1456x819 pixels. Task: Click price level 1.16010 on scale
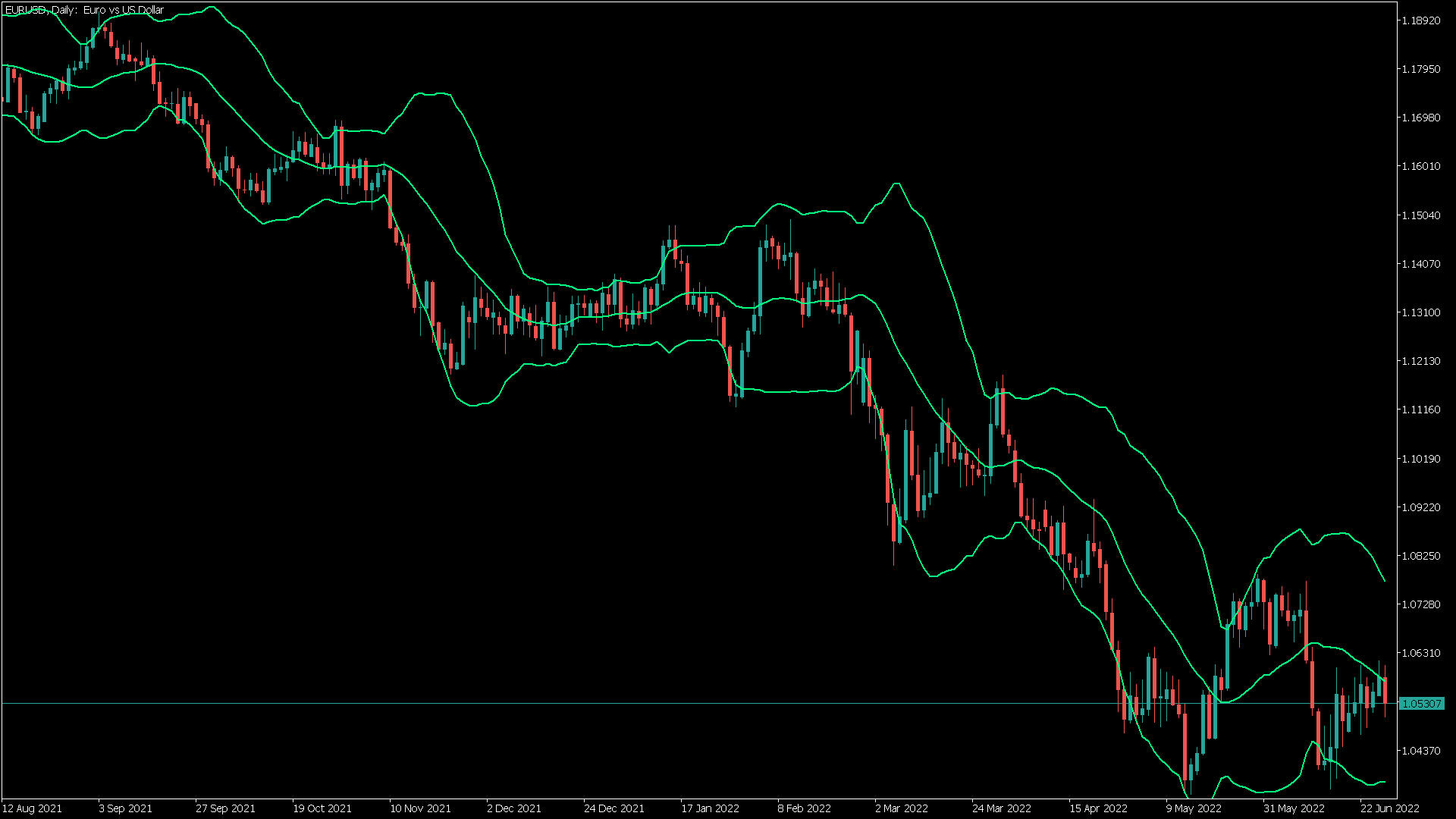tap(1421, 166)
